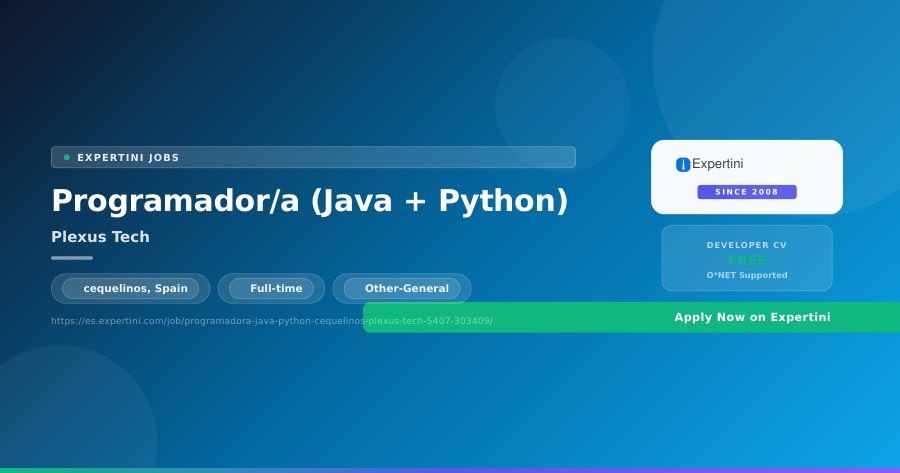Viewport: 900px width, 473px height.
Task: Click the Plexus Tech company name
Action: pos(100,236)
